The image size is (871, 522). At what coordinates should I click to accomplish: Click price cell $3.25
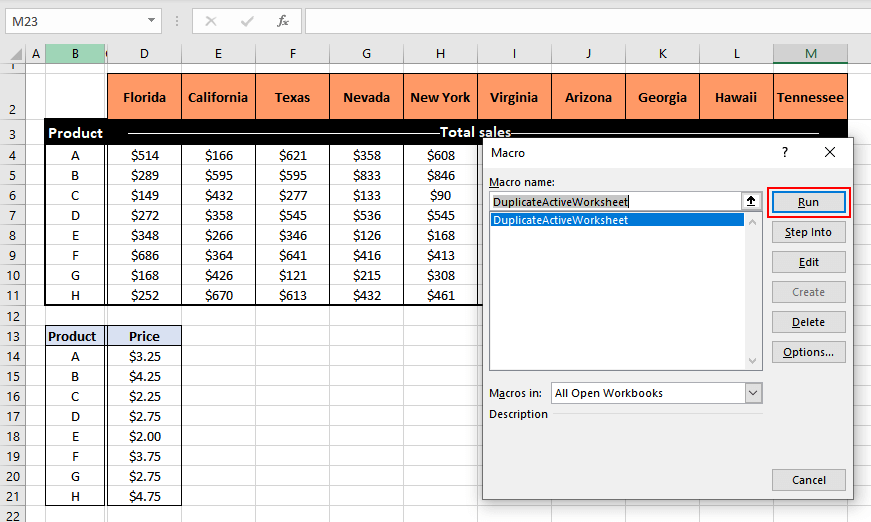click(x=144, y=357)
